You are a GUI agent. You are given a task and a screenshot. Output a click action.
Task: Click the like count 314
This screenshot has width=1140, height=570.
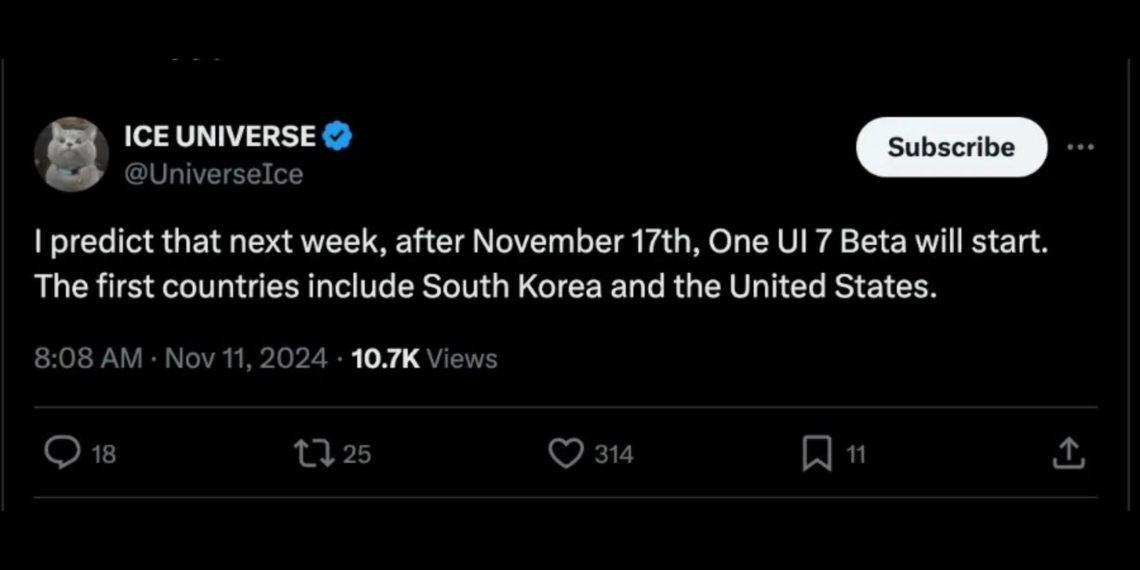tap(614, 455)
